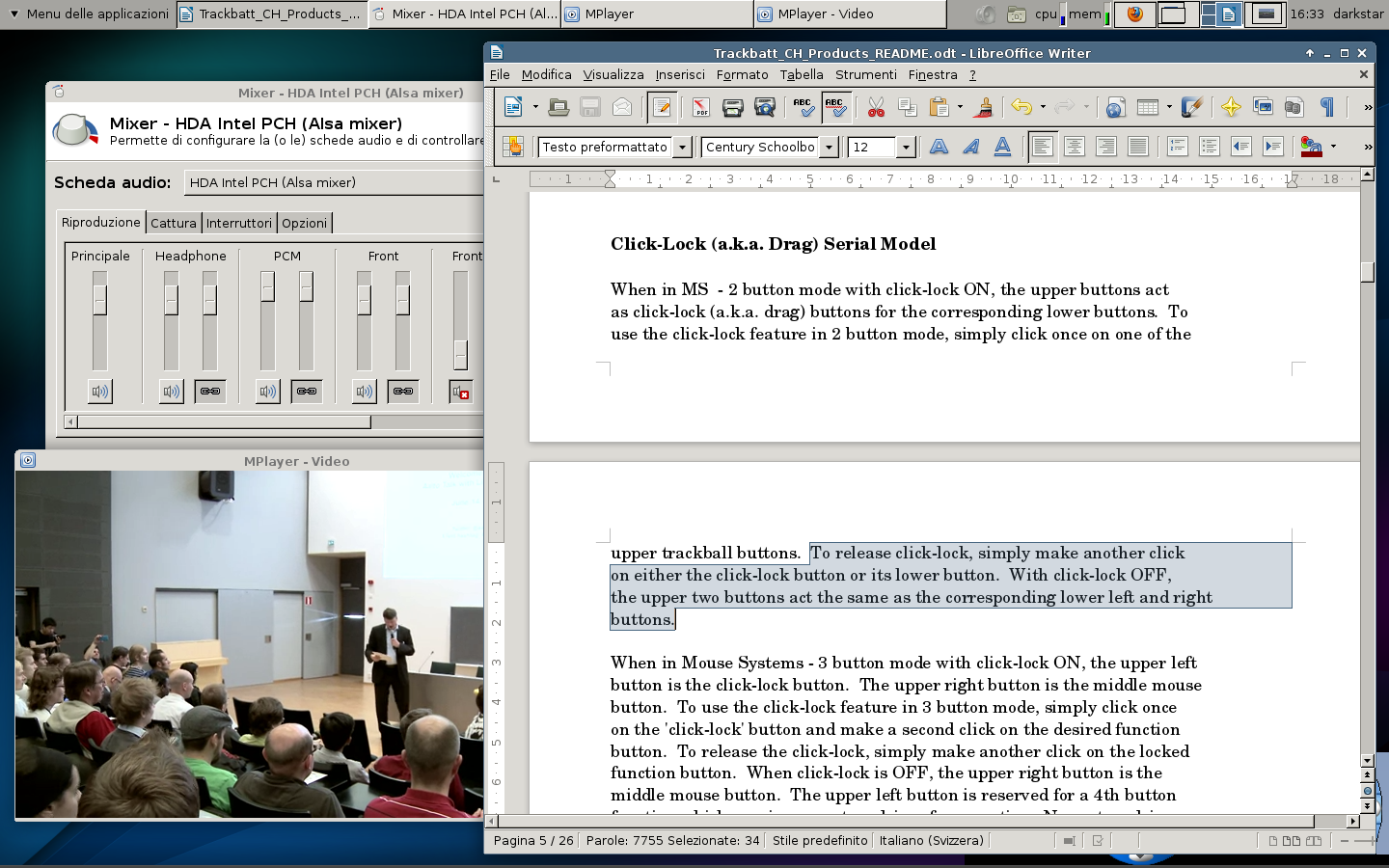1389x868 pixels.
Task: Switch to the Cattura tab
Action: pos(174,223)
